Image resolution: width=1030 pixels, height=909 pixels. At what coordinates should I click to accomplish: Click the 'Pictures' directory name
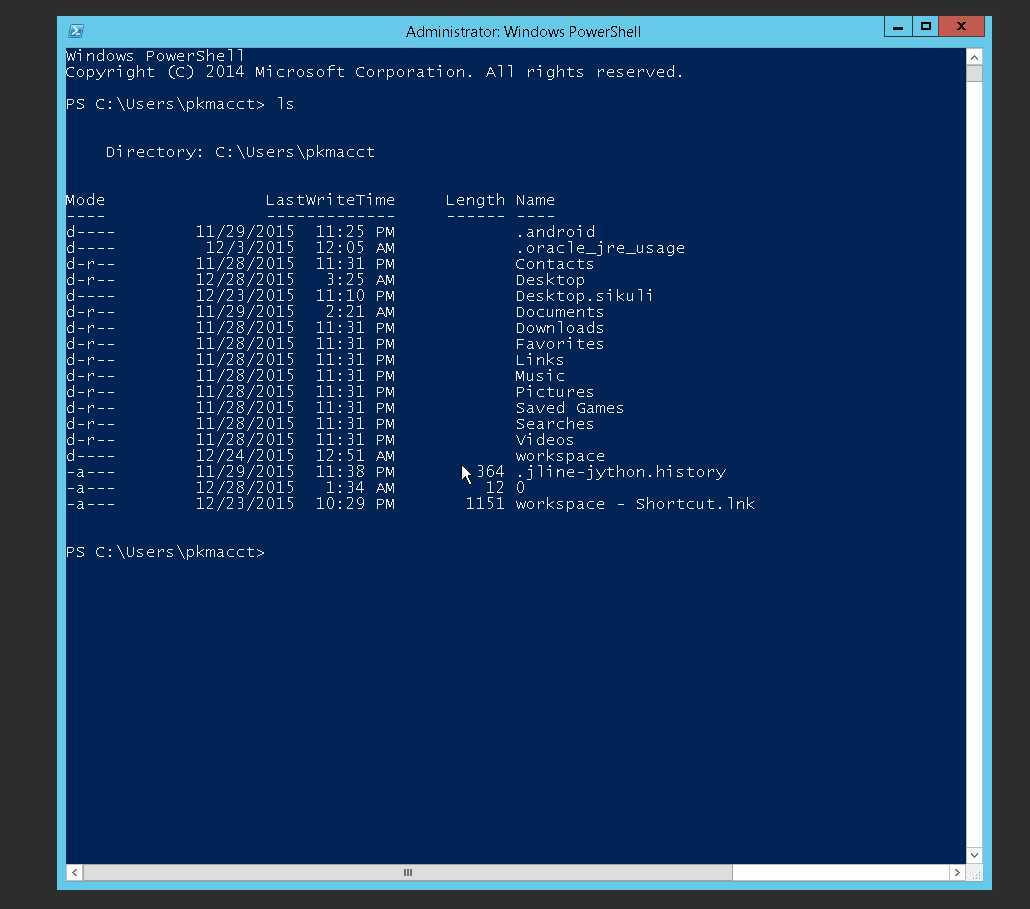(x=554, y=392)
